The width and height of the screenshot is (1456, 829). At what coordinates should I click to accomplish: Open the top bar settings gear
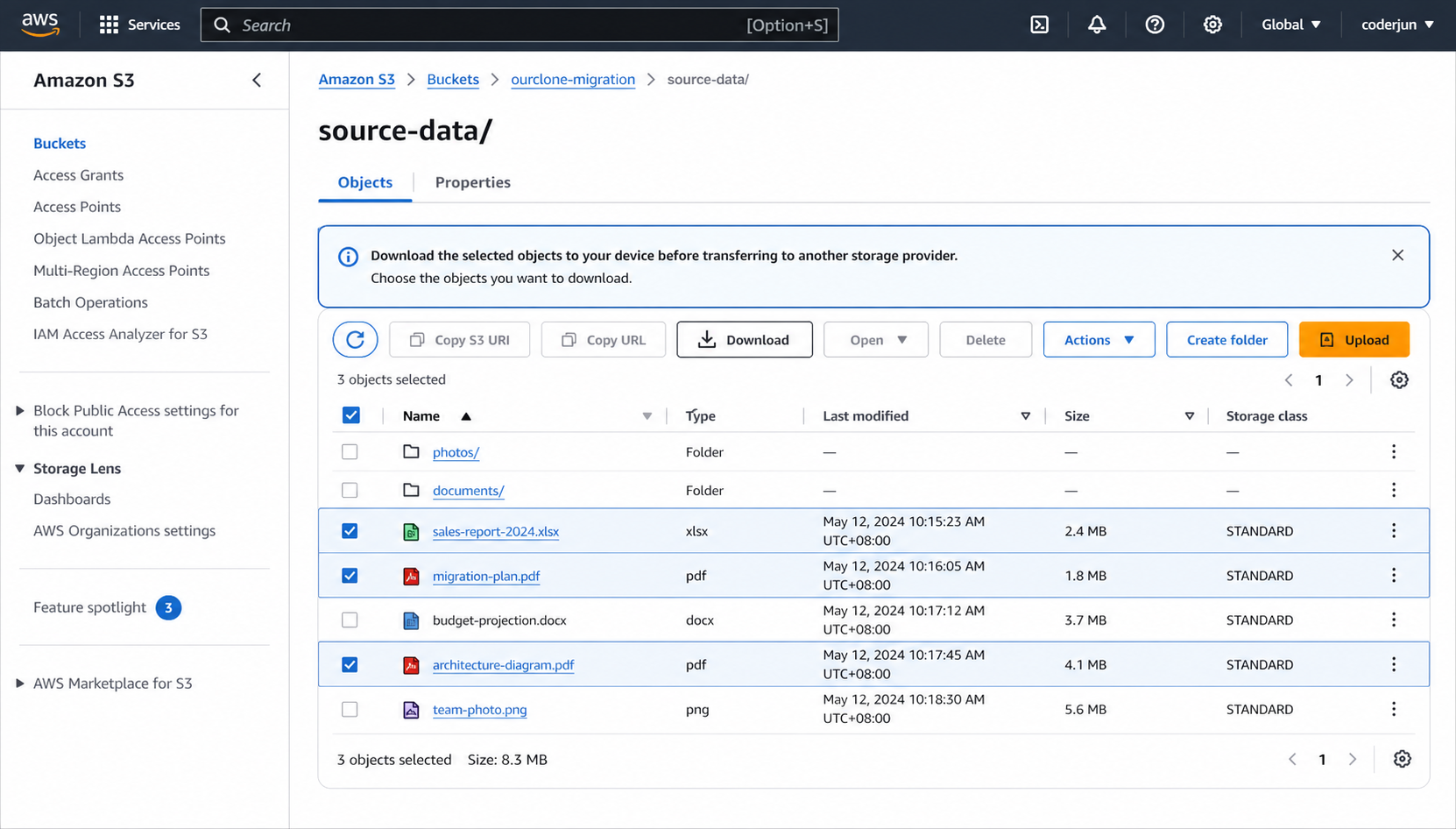[1212, 25]
